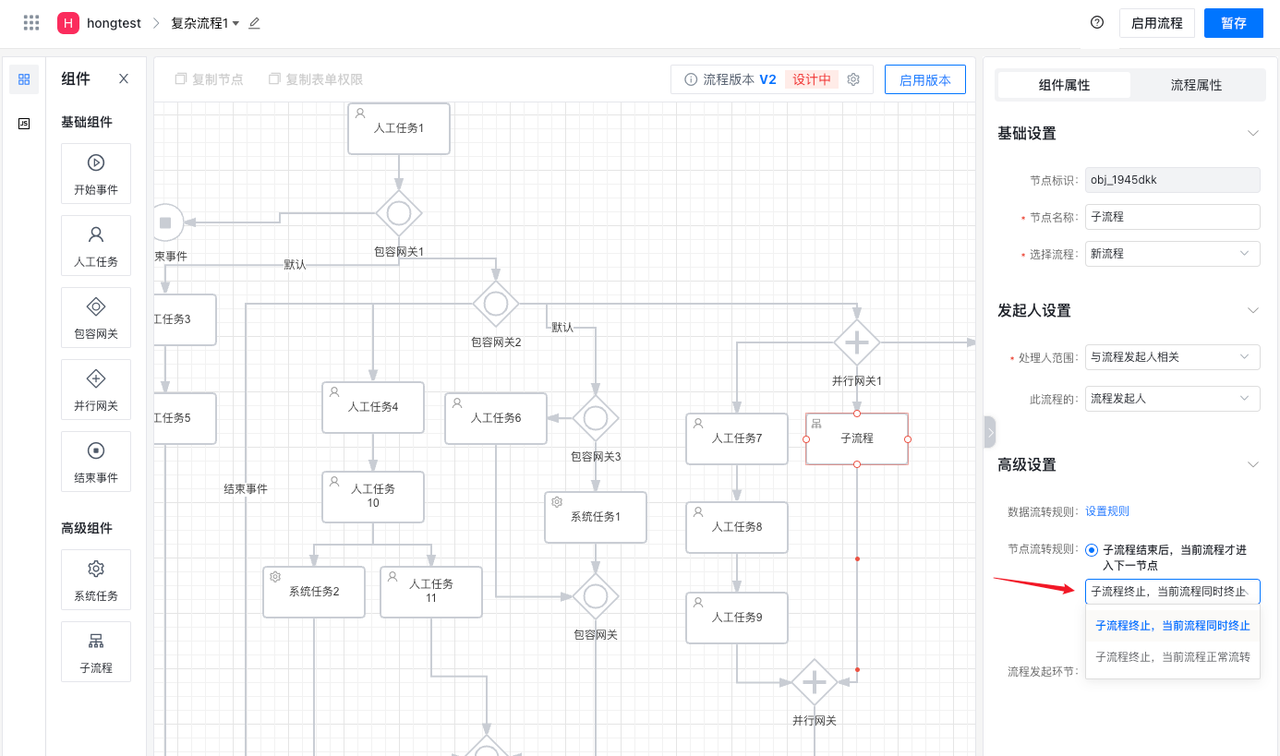1280x756 pixels.
Task: Select the 系统任务 system task component
Action: 96,579
